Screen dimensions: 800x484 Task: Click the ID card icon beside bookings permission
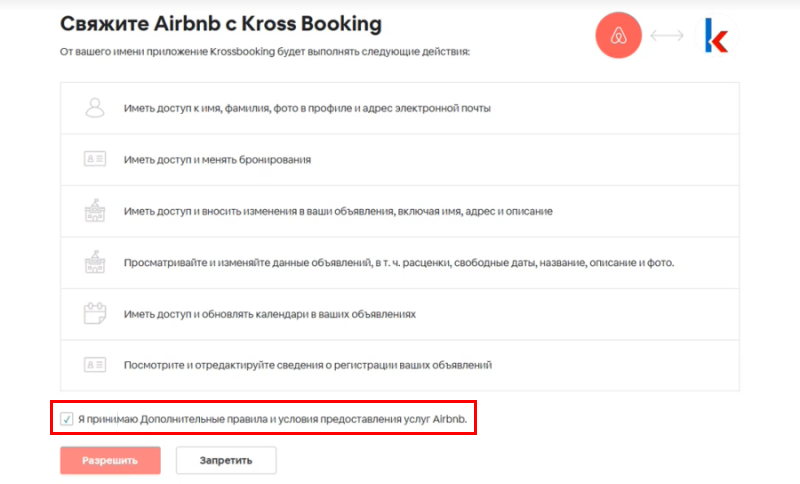coord(95,159)
